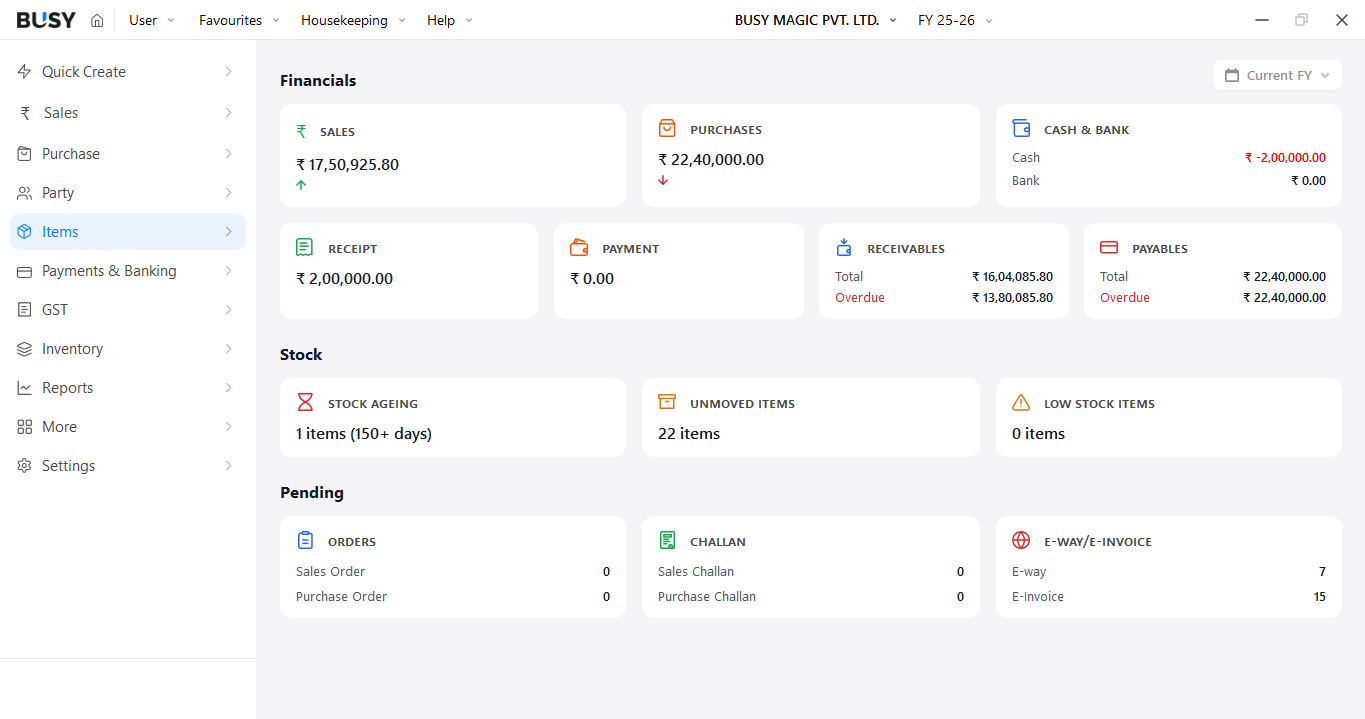Click the Sales rupee icon in sidebar
This screenshot has width=1365, height=719.
point(25,113)
